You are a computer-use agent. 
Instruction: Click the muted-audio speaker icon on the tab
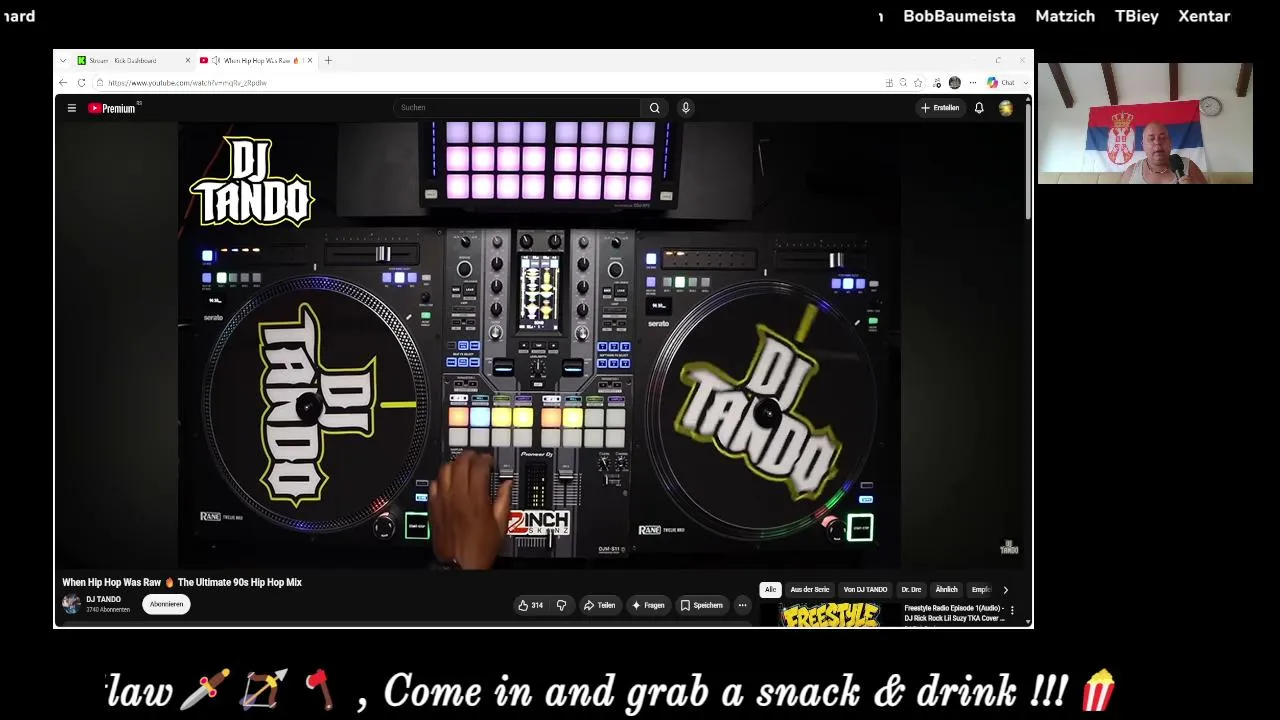click(215, 60)
